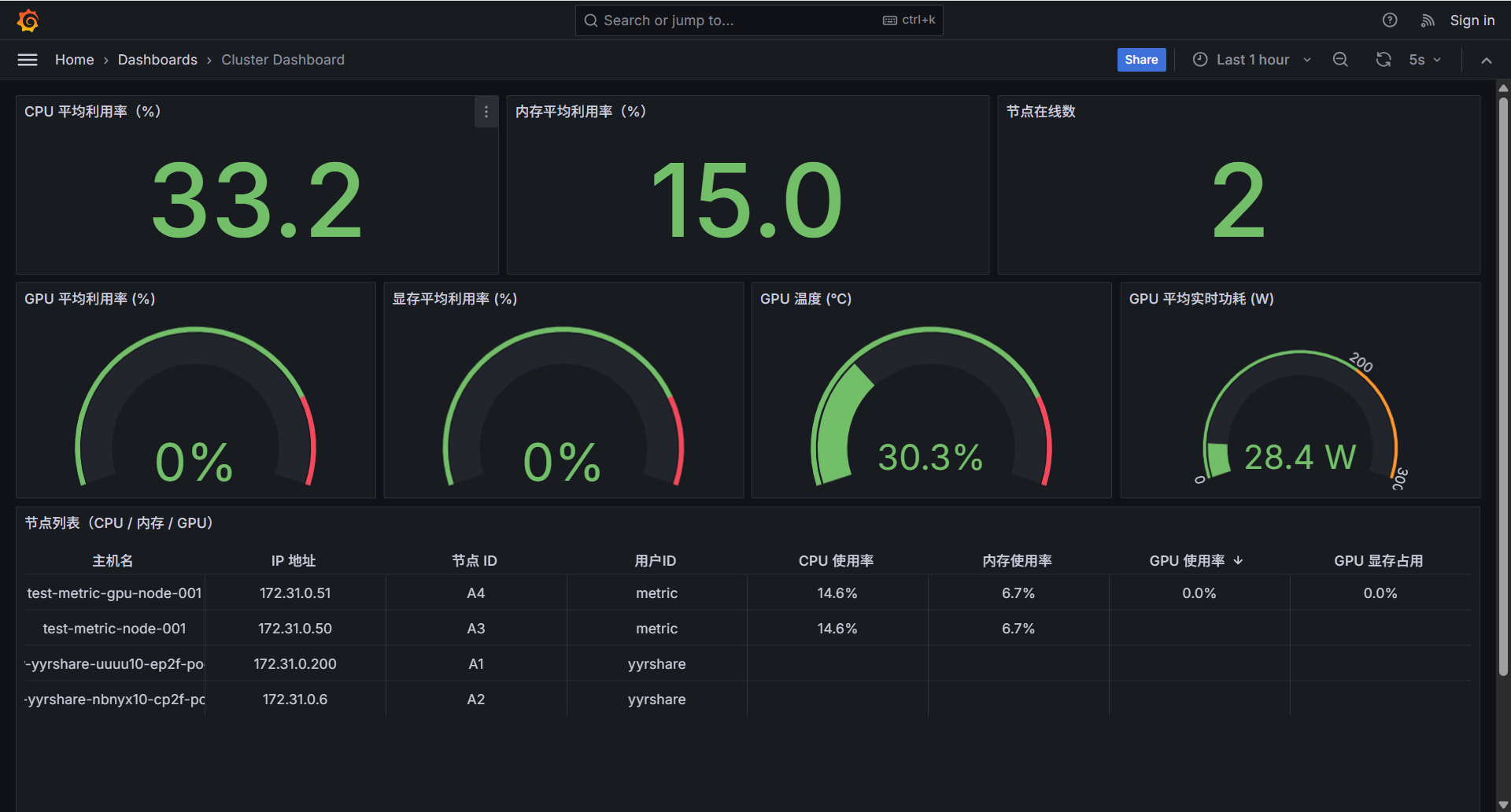Click the GPU 使用率 sort arrow icon
The width and height of the screenshot is (1511, 812).
click(1239, 560)
